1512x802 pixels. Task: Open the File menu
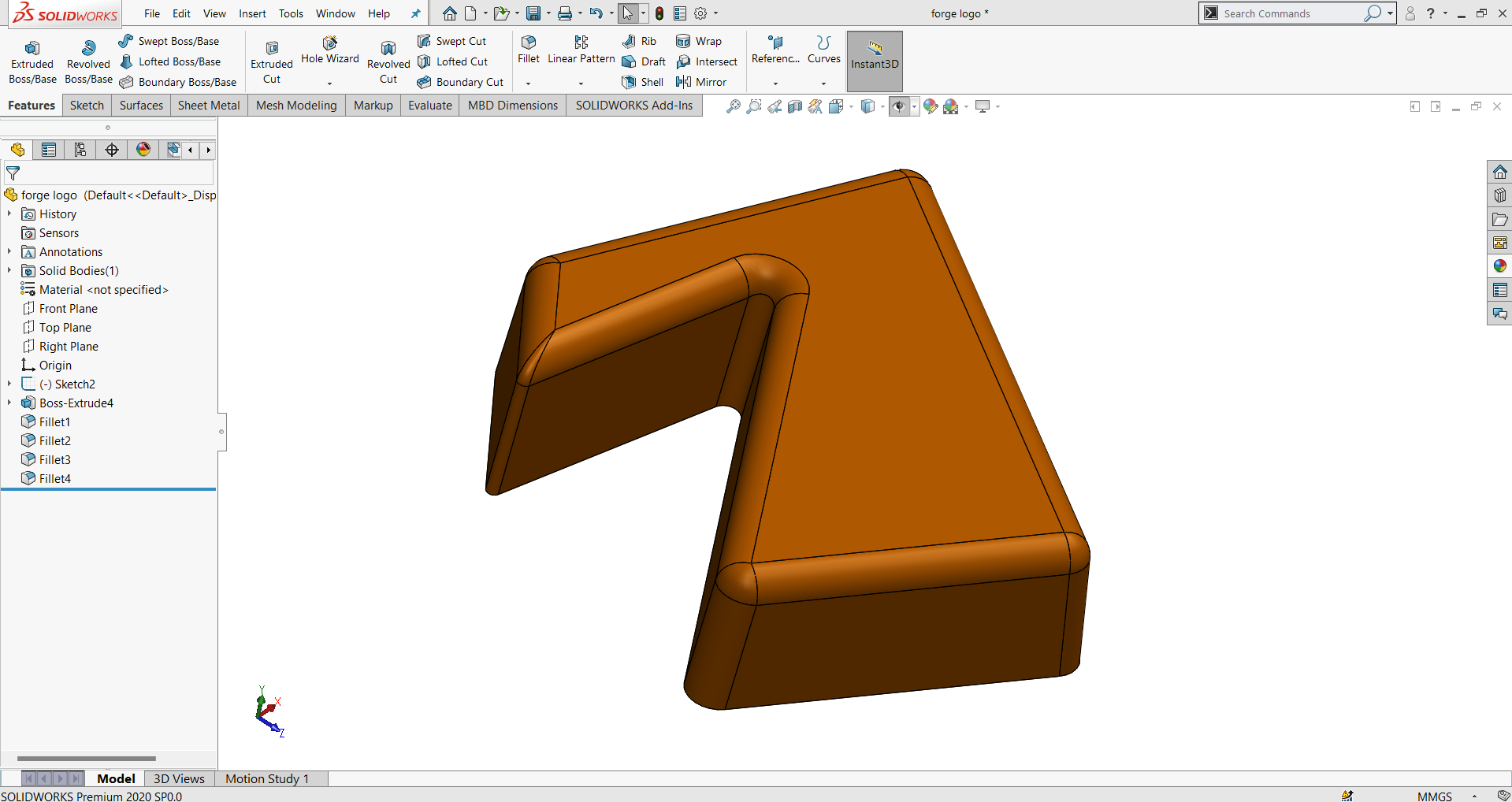(152, 13)
